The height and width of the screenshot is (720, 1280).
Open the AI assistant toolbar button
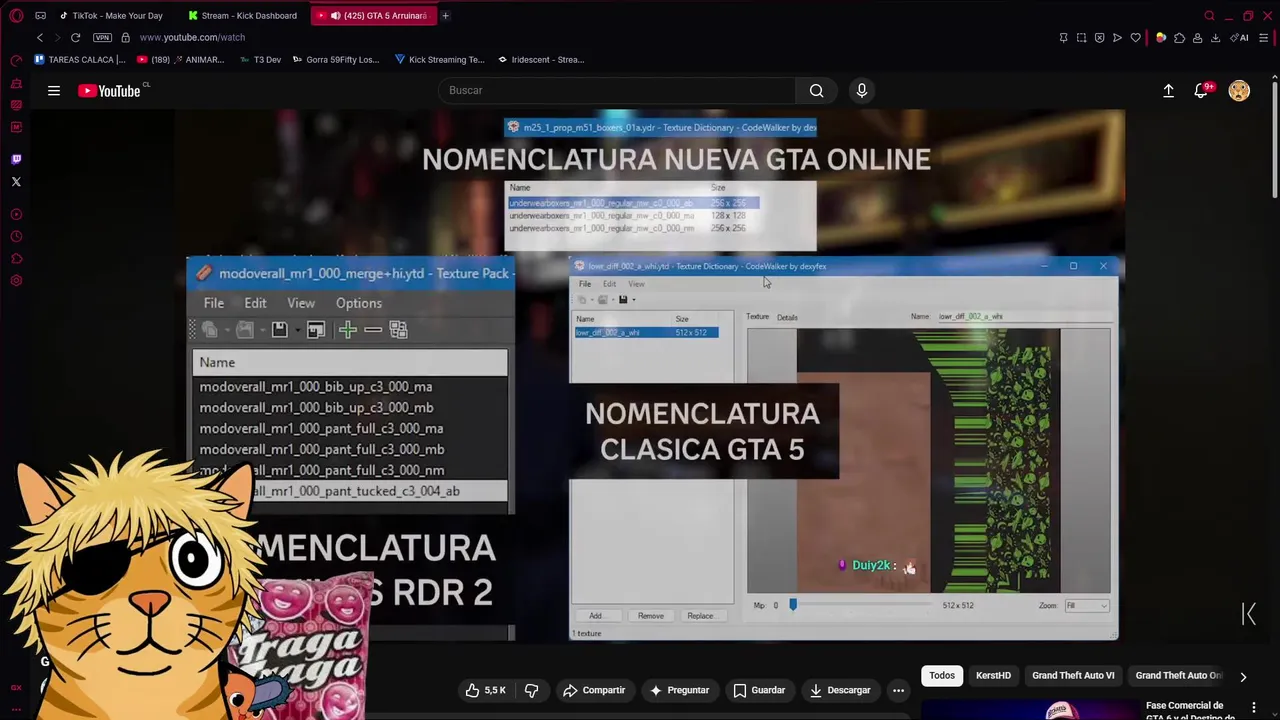click(1240, 38)
